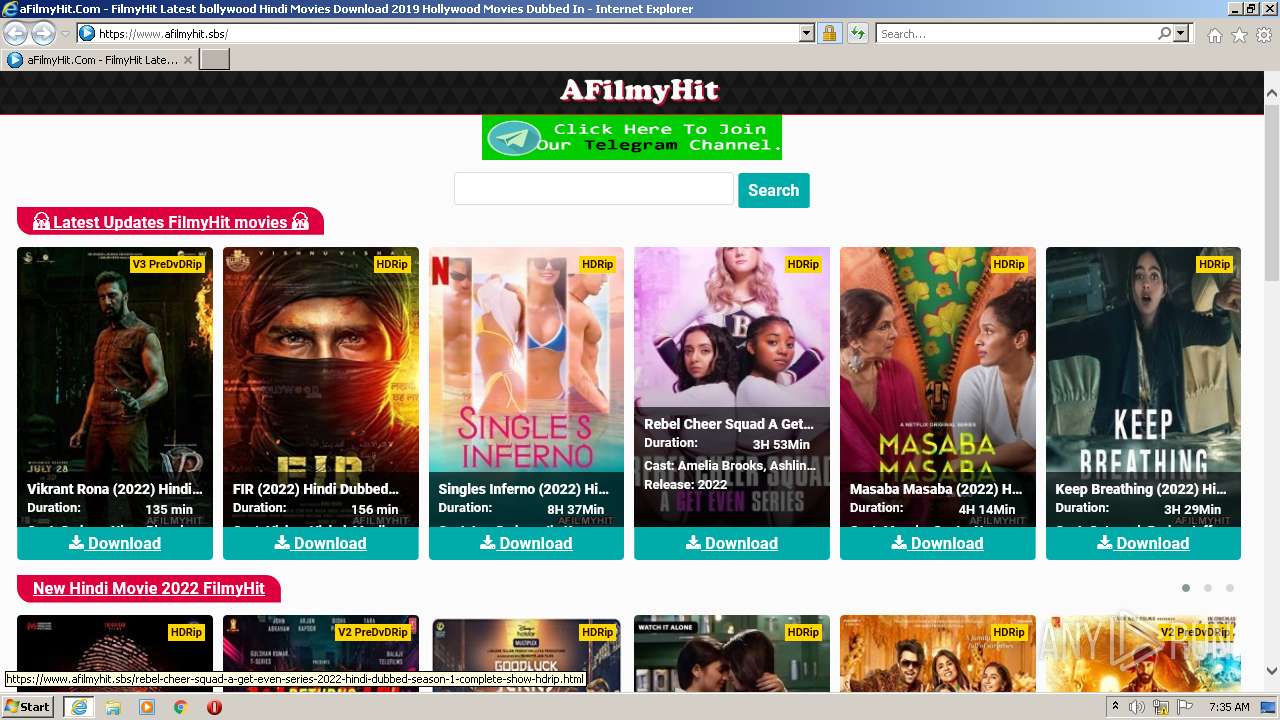The width and height of the screenshot is (1280, 720).
Task: Open a new blank tab
Action: point(215,60)
